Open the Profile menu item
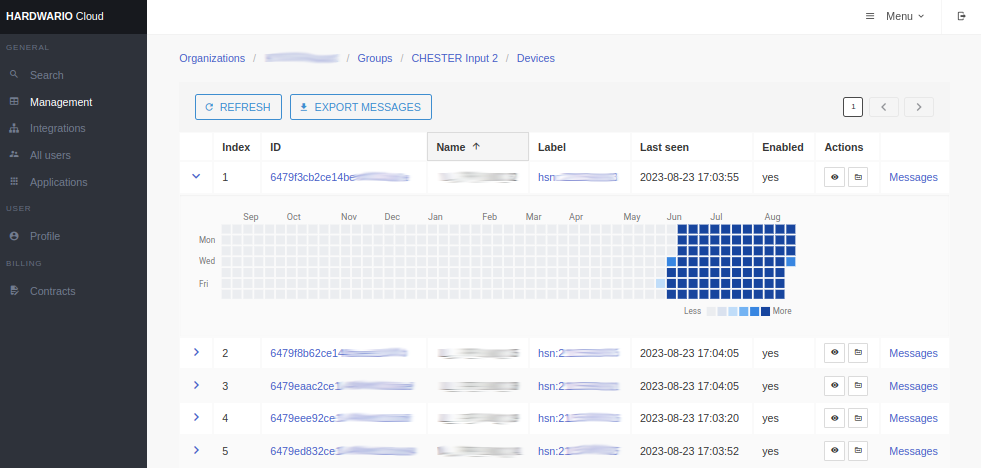981x468 pixels. pyautogui.click(x=44, y=236)
